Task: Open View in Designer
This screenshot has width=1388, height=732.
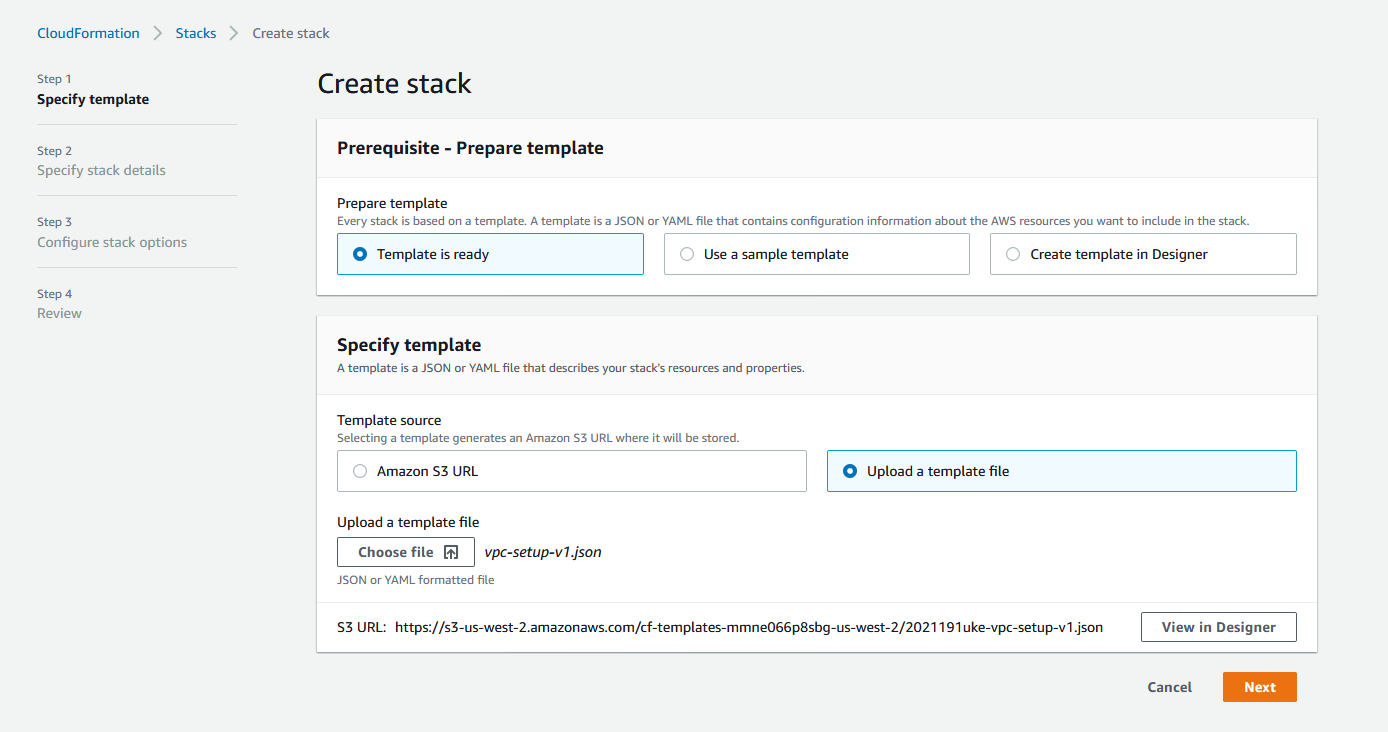Action: point(1218,627)
